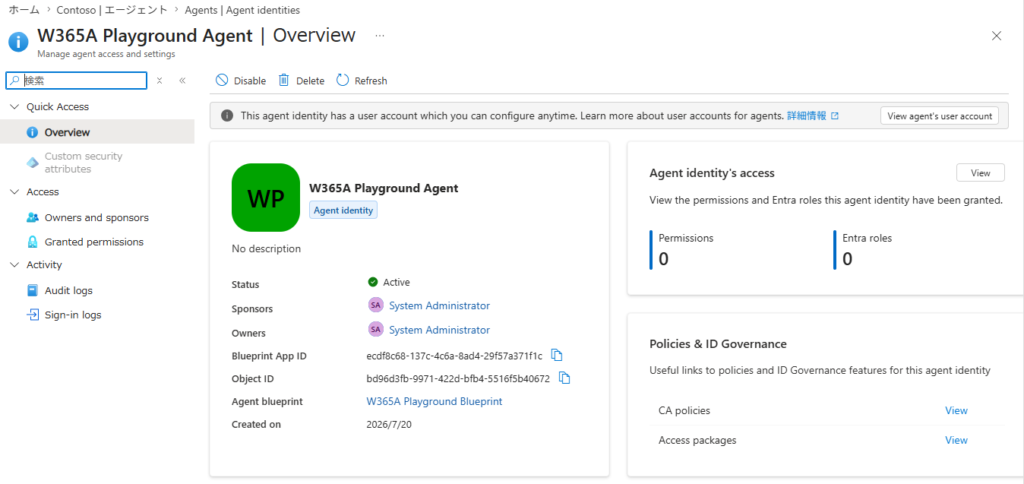Collapse the Quick Access section
The image size is (1024, 484).
tap(15, 106)
